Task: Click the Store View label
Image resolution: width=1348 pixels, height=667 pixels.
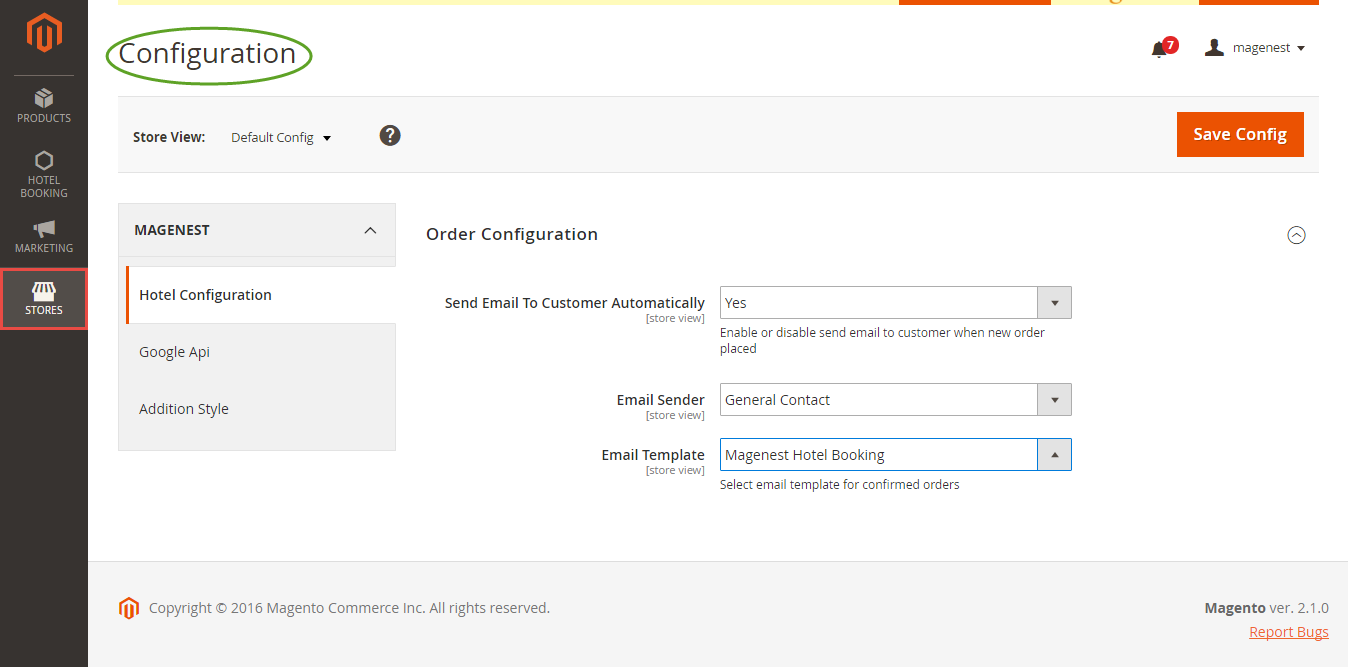Action: click(x=169, y=137)
